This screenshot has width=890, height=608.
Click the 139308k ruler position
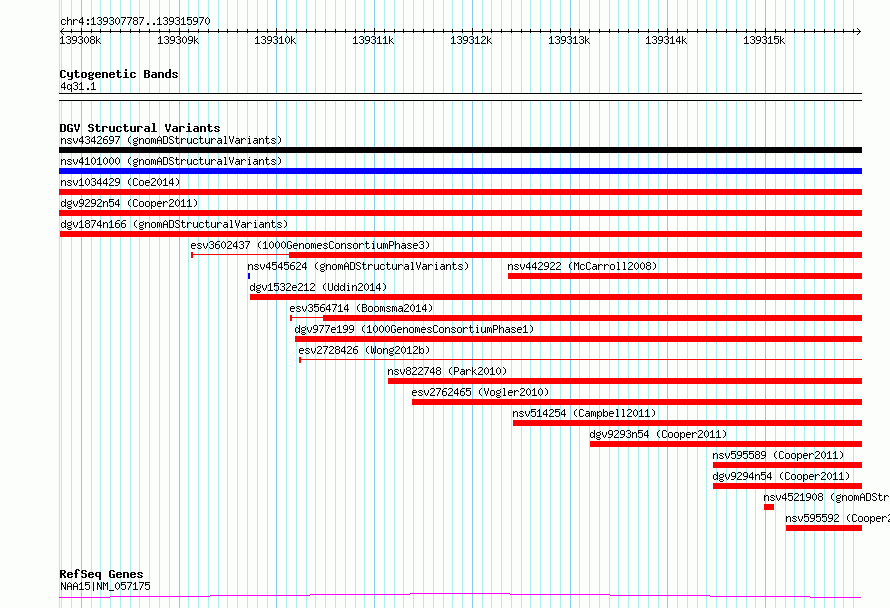coord(80,40)
